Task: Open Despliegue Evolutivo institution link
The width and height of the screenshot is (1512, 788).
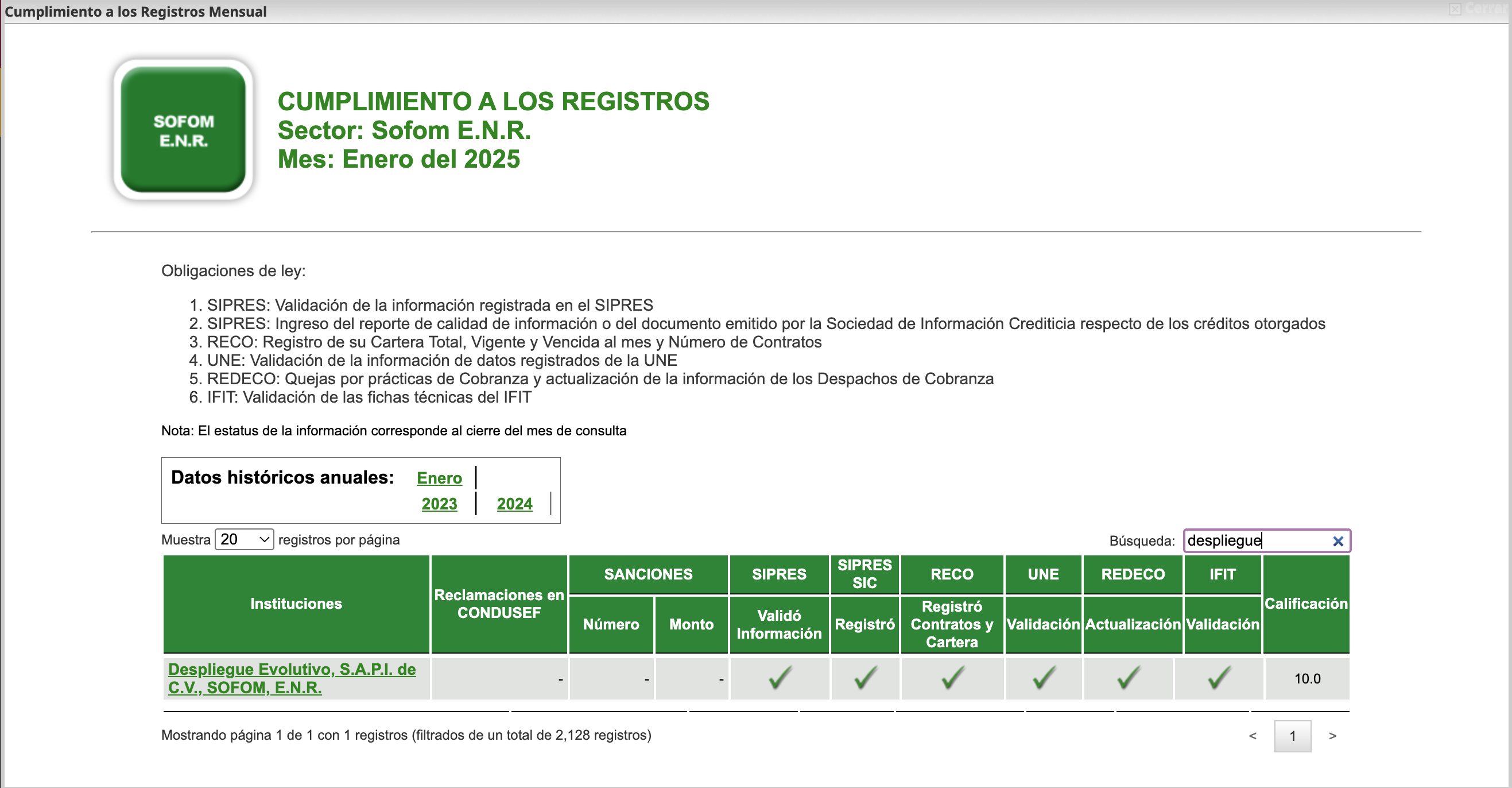Action: [x=292, y=678]
